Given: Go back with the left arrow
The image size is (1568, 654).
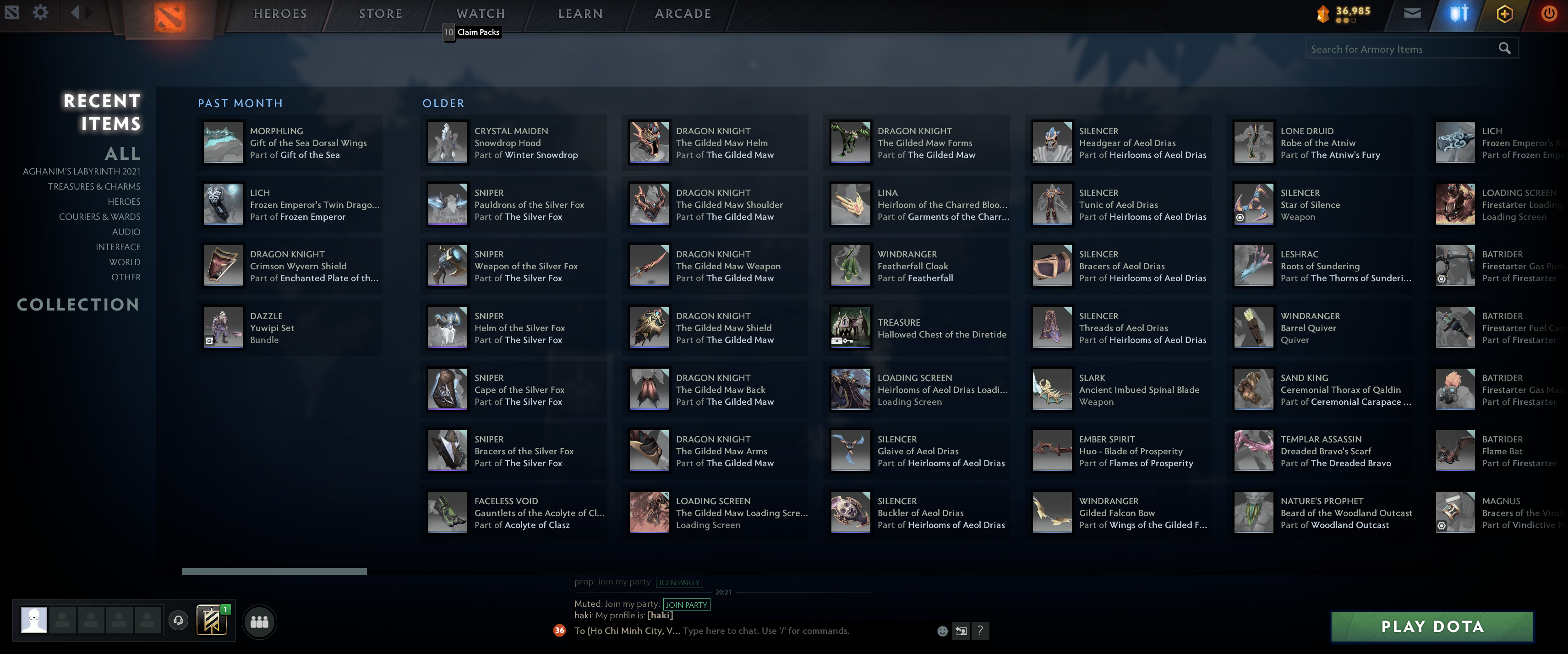Looking at the screenshot, I should (75, 12).
